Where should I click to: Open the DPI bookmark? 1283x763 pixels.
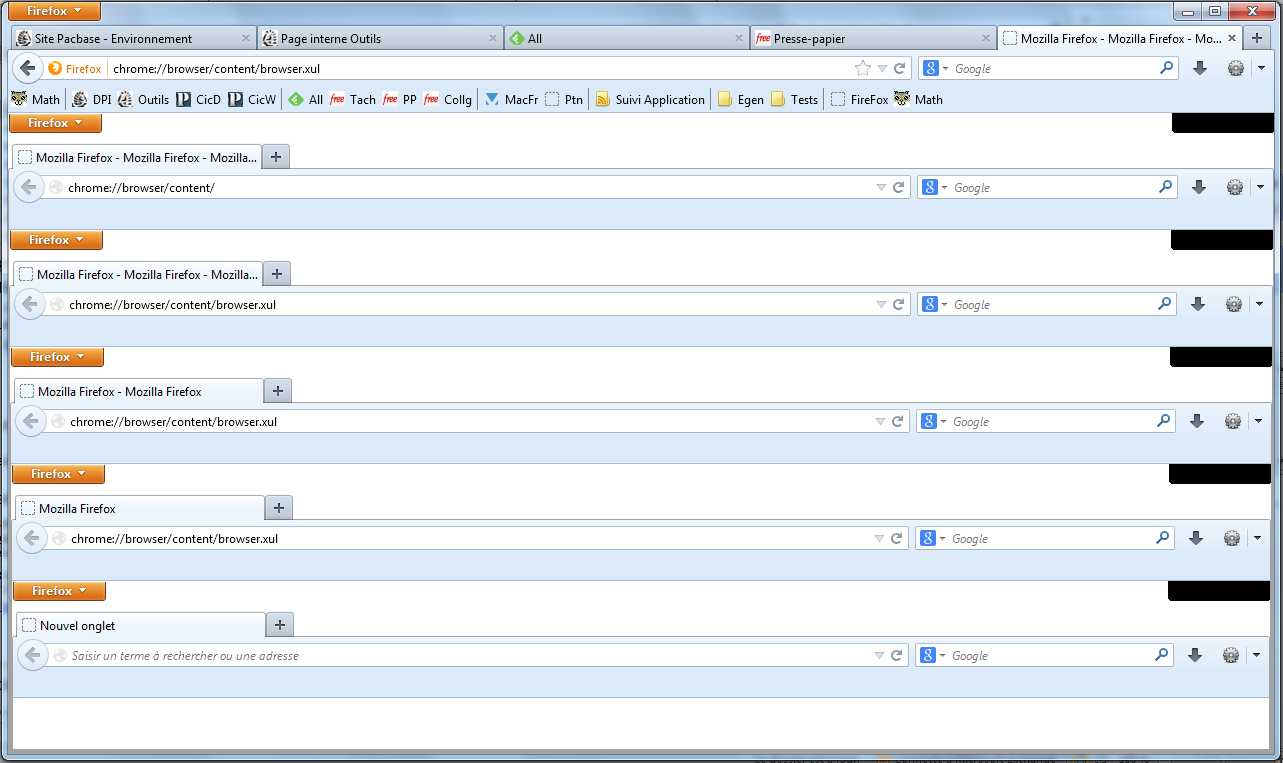[x=92, y=99]
